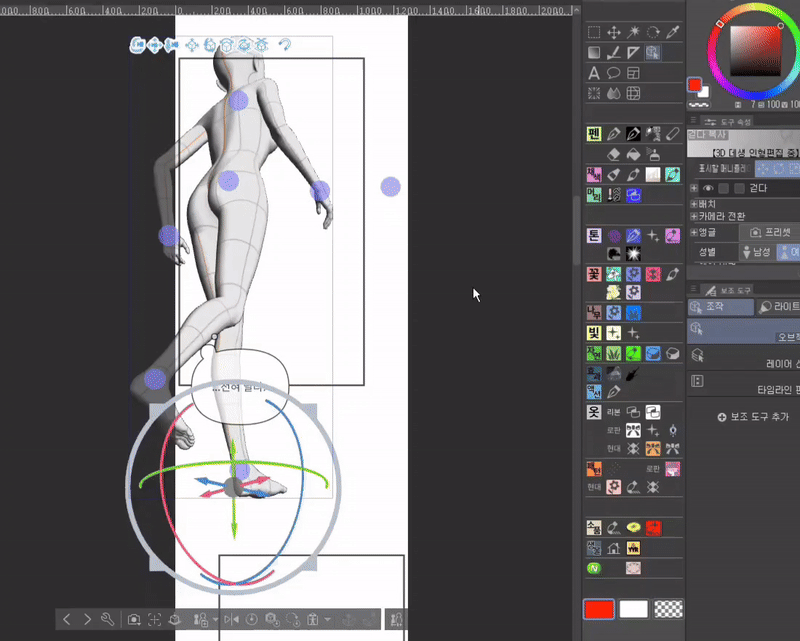Image resolution: width=800 pixels, height=641 pixels.
Task: Select the red main color swatch at bottom
Action: 599,609
